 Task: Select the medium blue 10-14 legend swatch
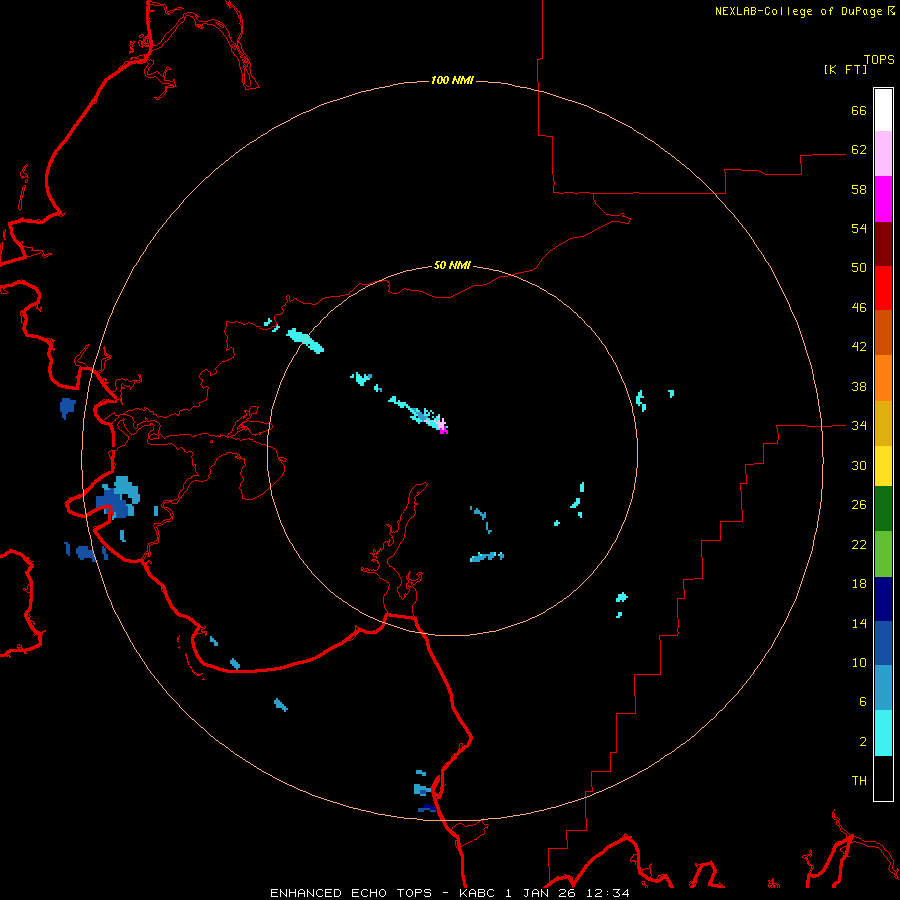pos(883,643)
